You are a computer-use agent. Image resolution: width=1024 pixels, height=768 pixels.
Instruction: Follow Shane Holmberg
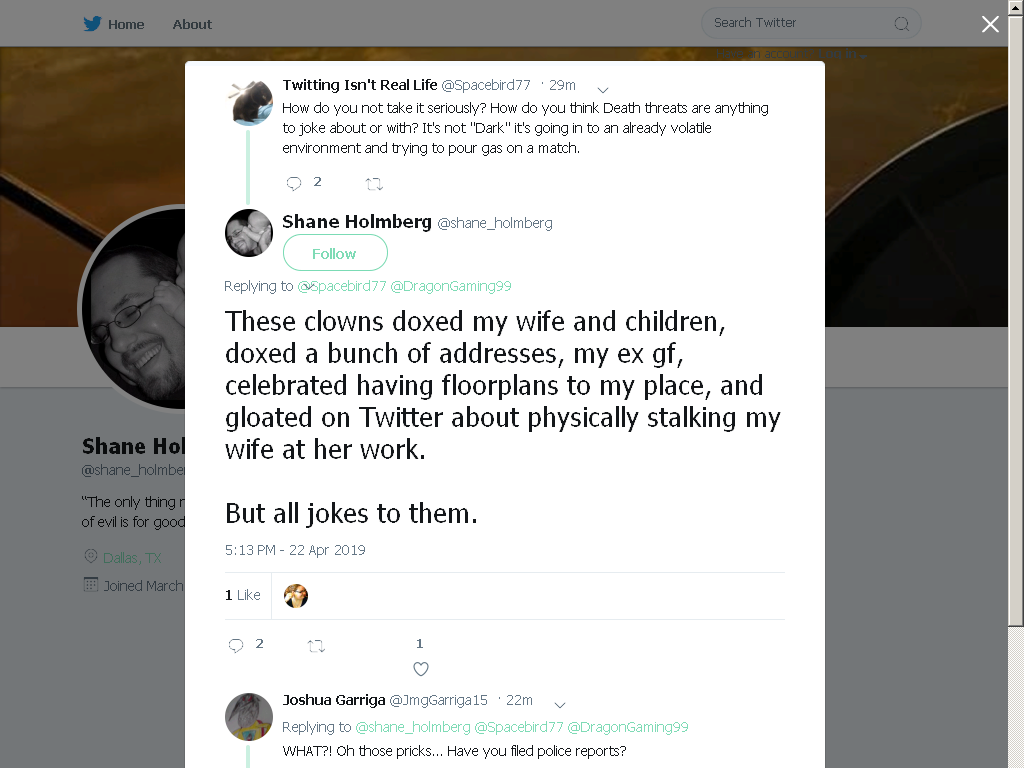(335, 253)
